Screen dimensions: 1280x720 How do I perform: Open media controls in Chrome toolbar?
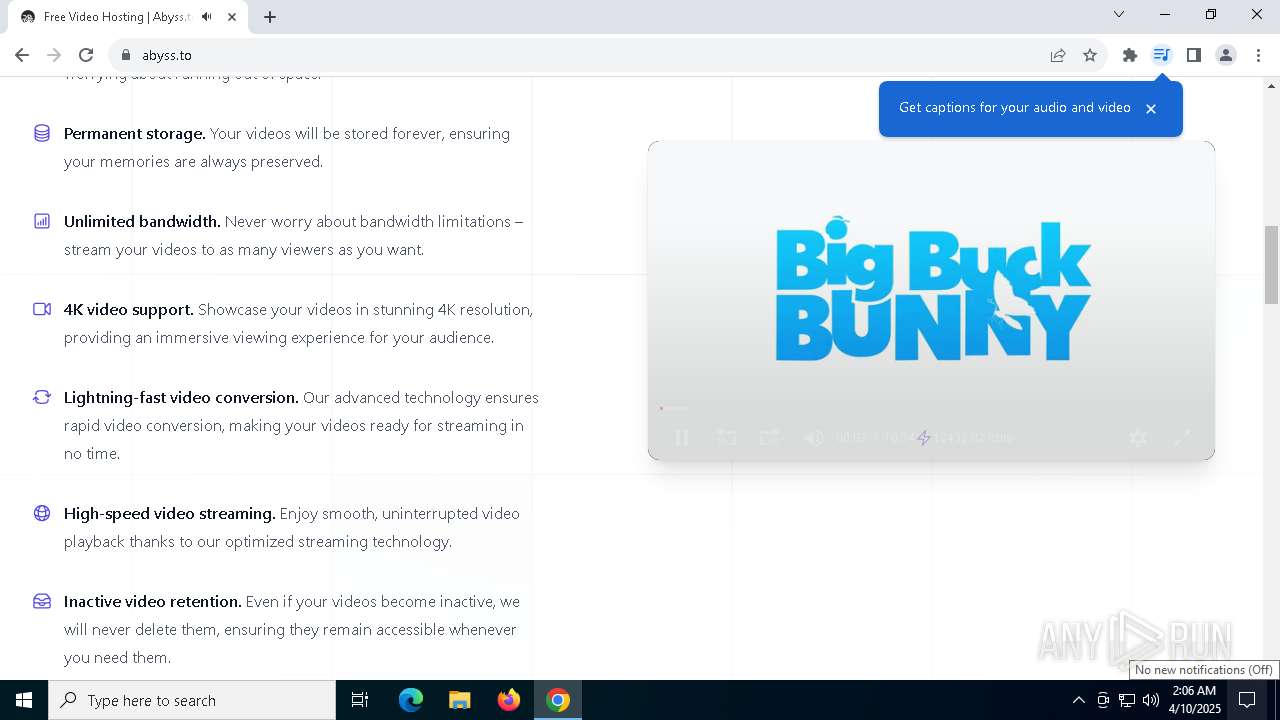[1162, 55]
